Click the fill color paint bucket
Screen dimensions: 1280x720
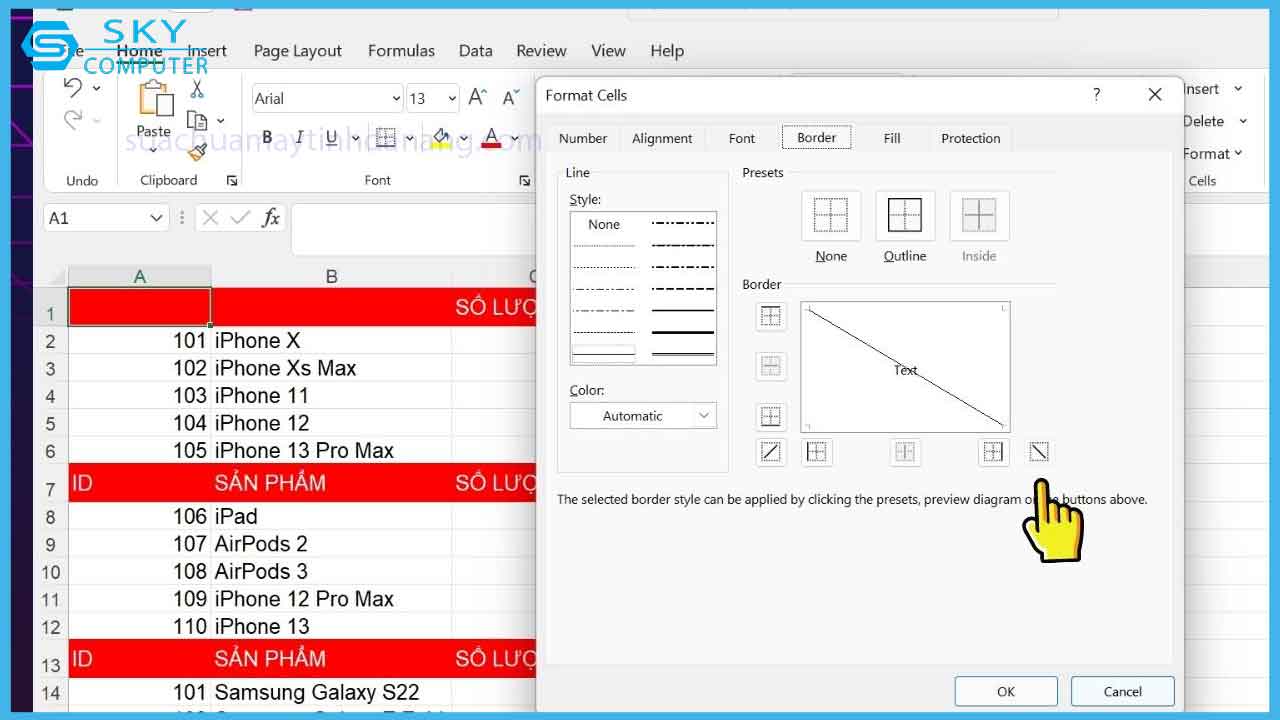tap(442, 138)
